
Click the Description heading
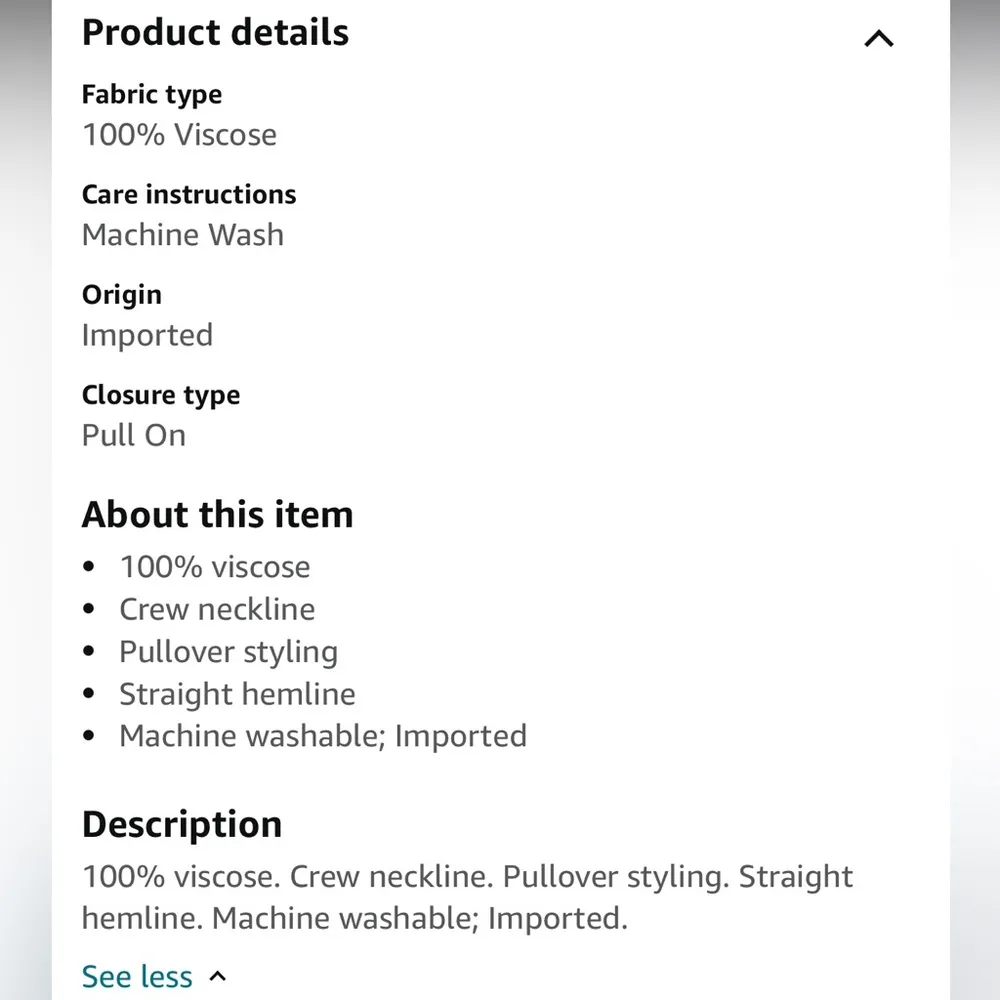[x=182, y=825]
